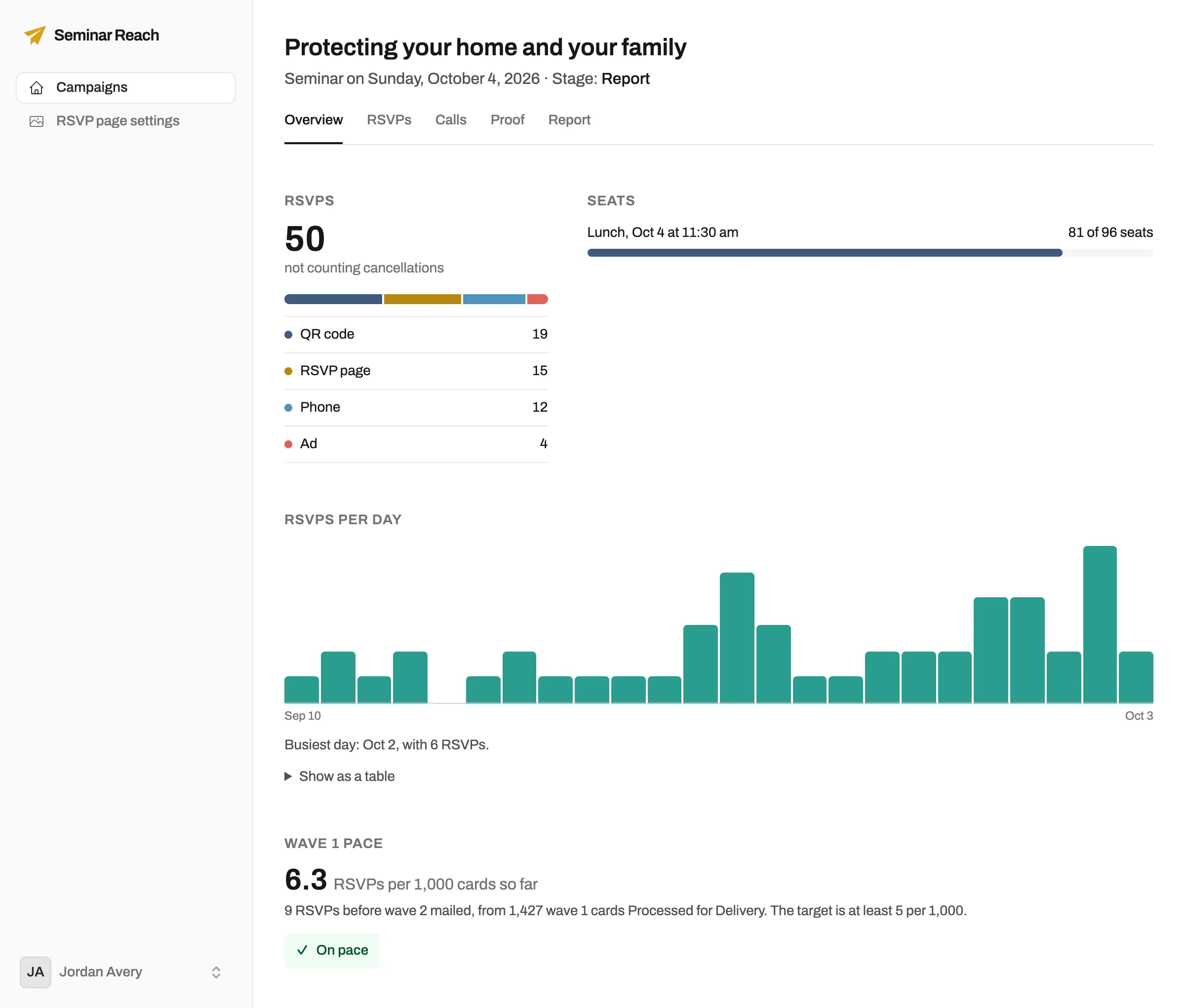The width and height of the screenshot is (1185, 1008).
Task: Click the "Oct 3" axis label
Action: [x=1139, y=716]
